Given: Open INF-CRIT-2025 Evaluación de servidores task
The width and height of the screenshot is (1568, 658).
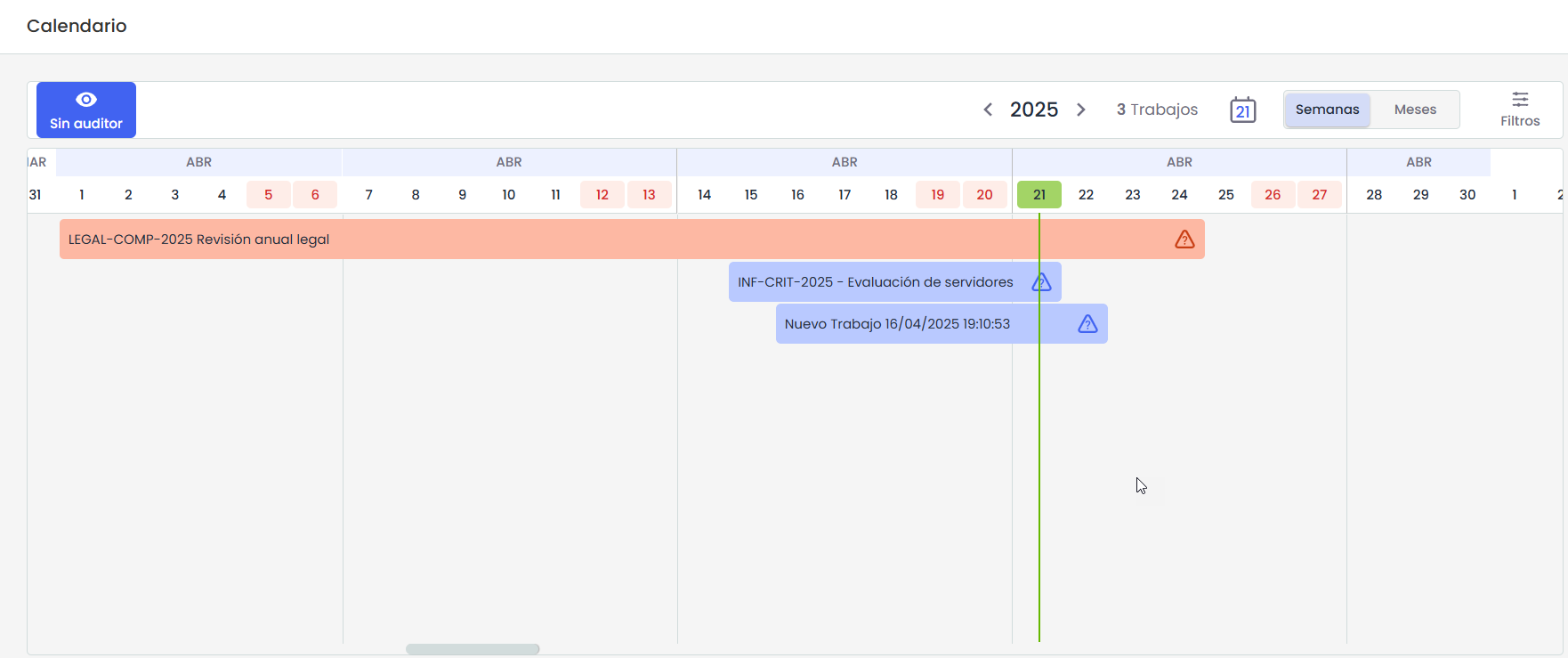Looking at the screenshot, I should (875, 282).
